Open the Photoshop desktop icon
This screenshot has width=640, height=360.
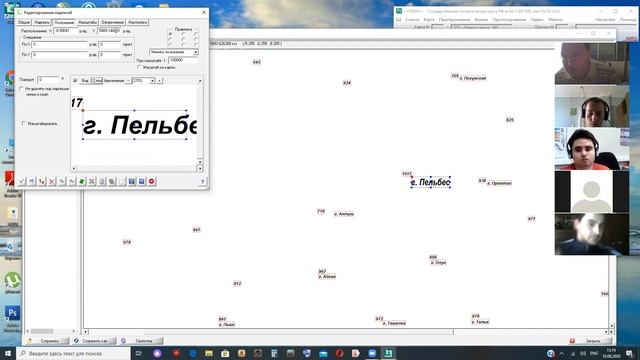[x=12, y=313]
